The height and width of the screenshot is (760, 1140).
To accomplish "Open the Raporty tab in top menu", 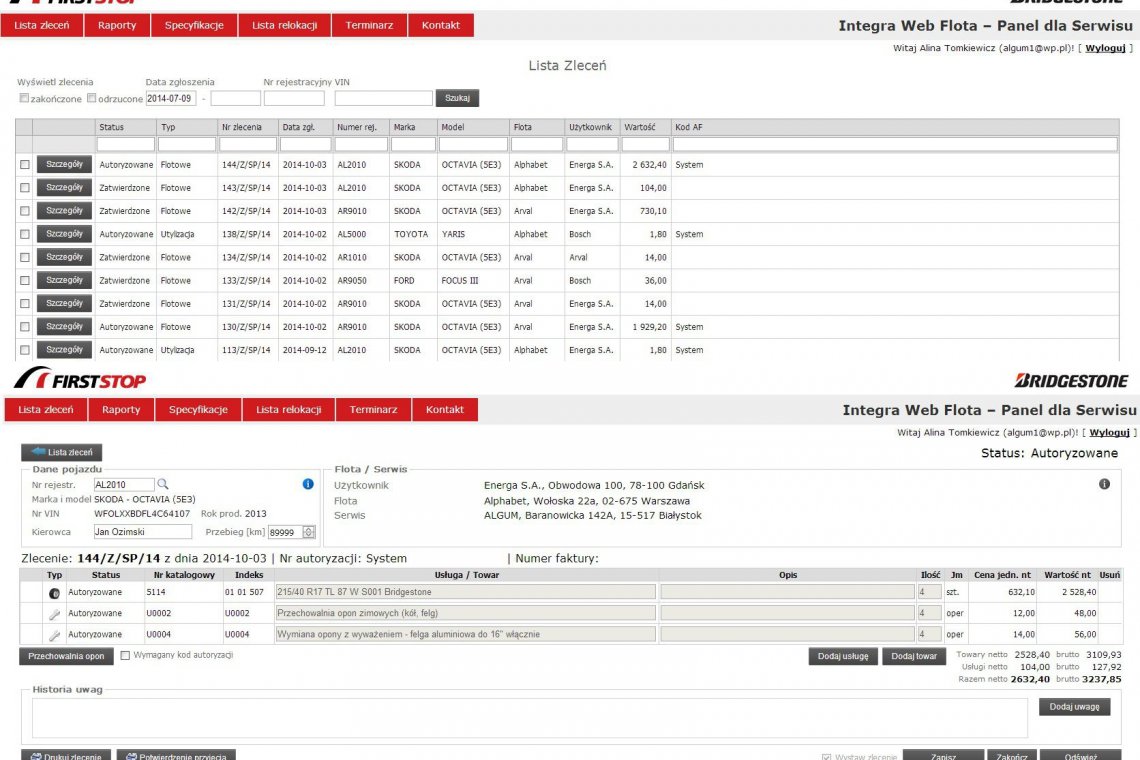I will pos(117,25).
